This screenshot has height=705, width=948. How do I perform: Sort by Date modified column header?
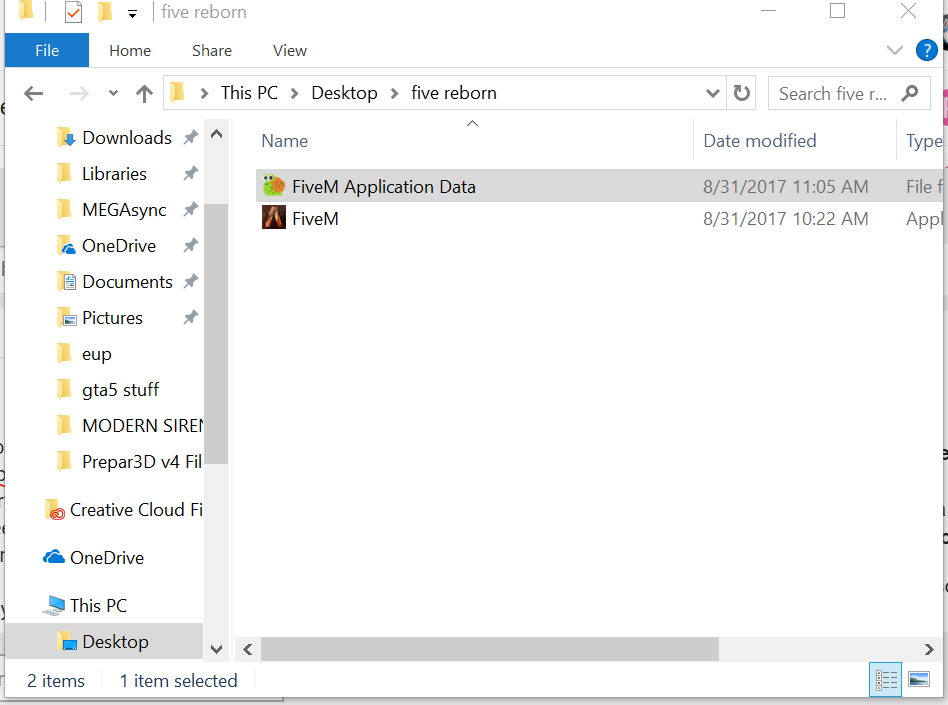760,141
